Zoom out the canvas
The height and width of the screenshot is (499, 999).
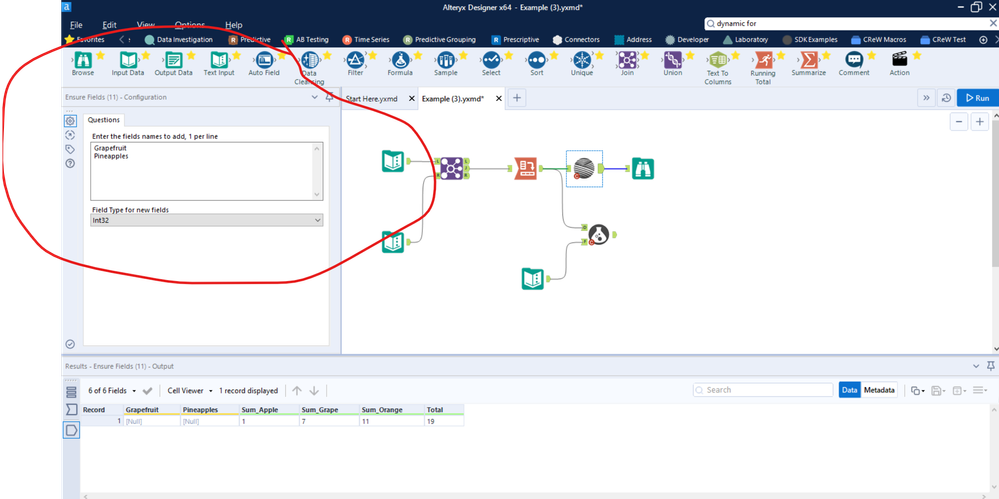[959, 122]
